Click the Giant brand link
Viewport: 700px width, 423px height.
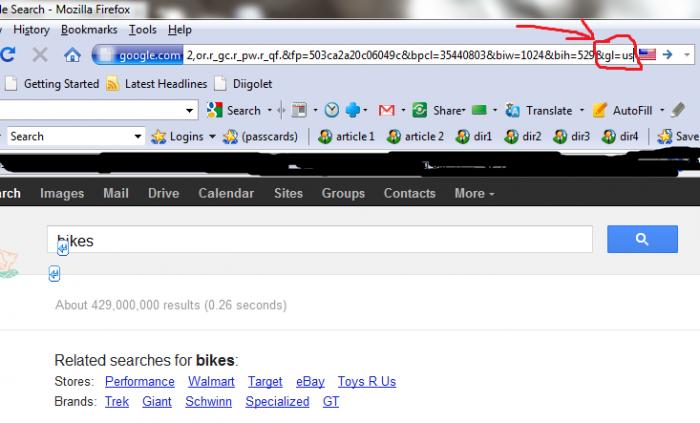(157, 402)
